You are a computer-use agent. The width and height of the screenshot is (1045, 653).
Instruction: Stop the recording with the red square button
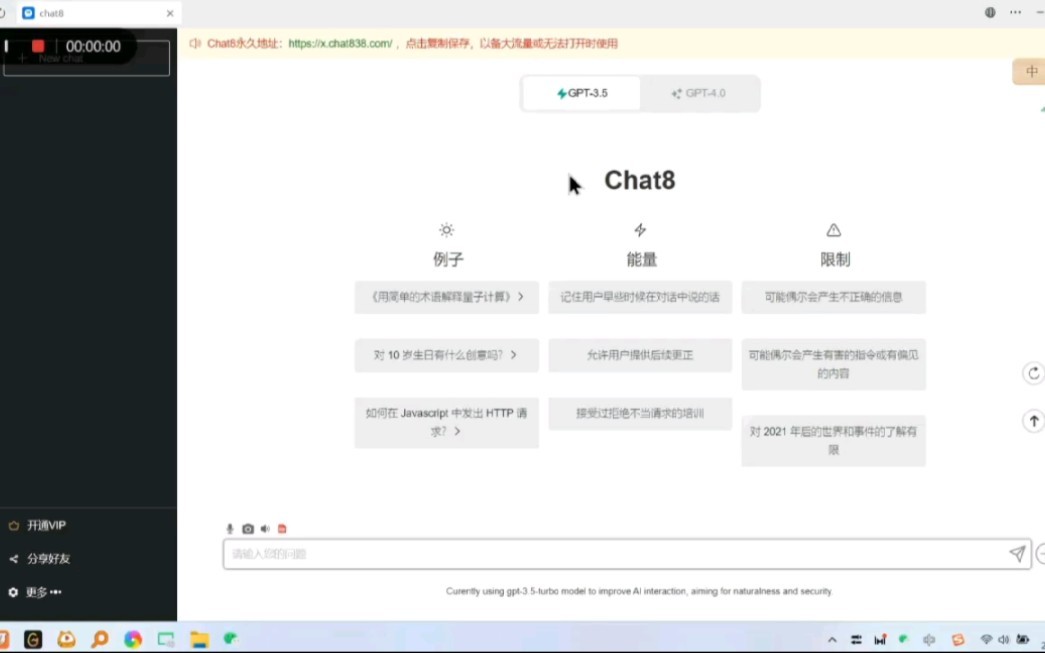tap(38, 46)
